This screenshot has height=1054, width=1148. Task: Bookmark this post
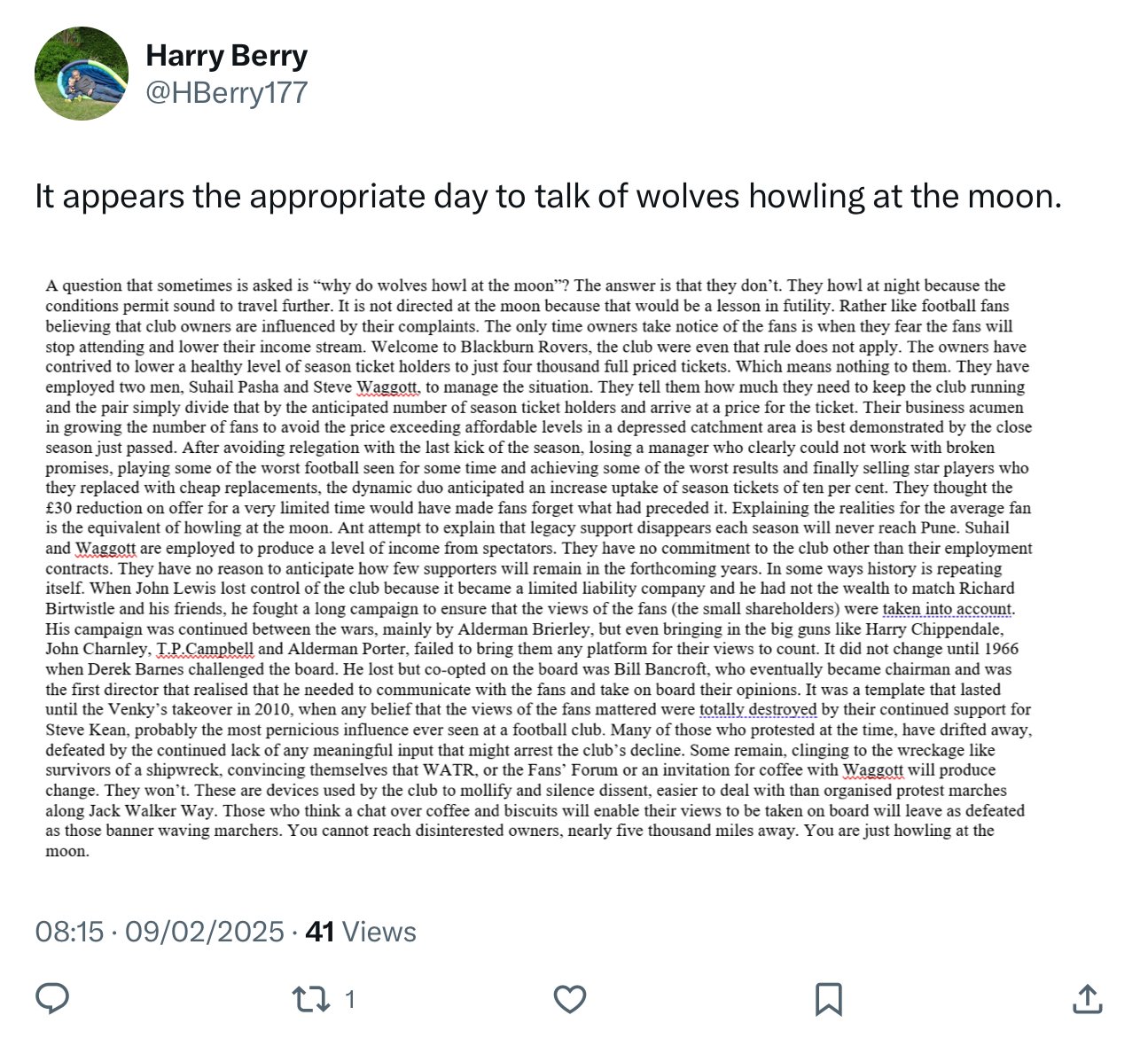tap(828, 1000)
